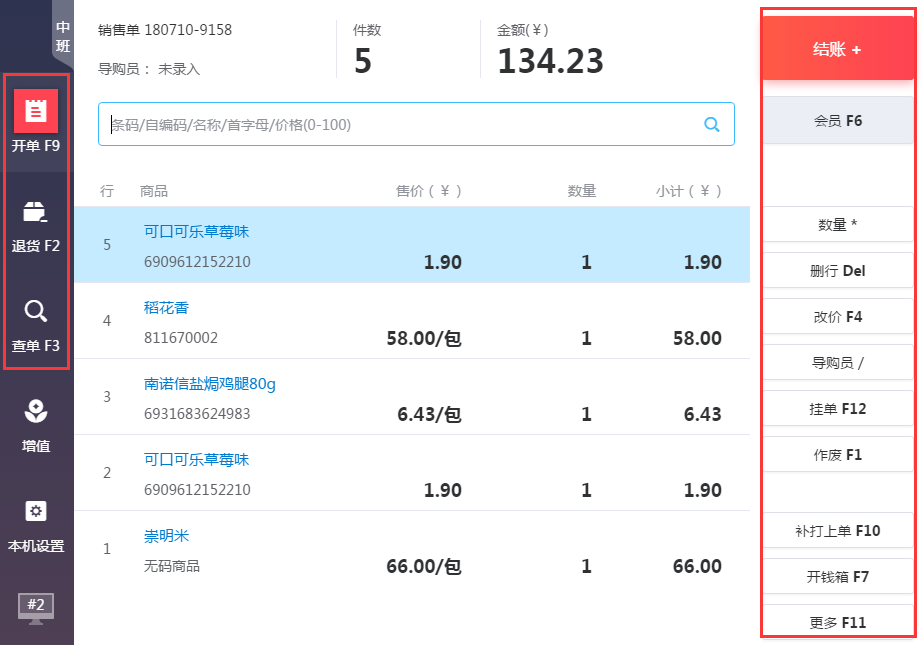Open the cash drawer with 开钱箱 F7
The height and width of the screenshot is (645, 923).
(838, 577)
